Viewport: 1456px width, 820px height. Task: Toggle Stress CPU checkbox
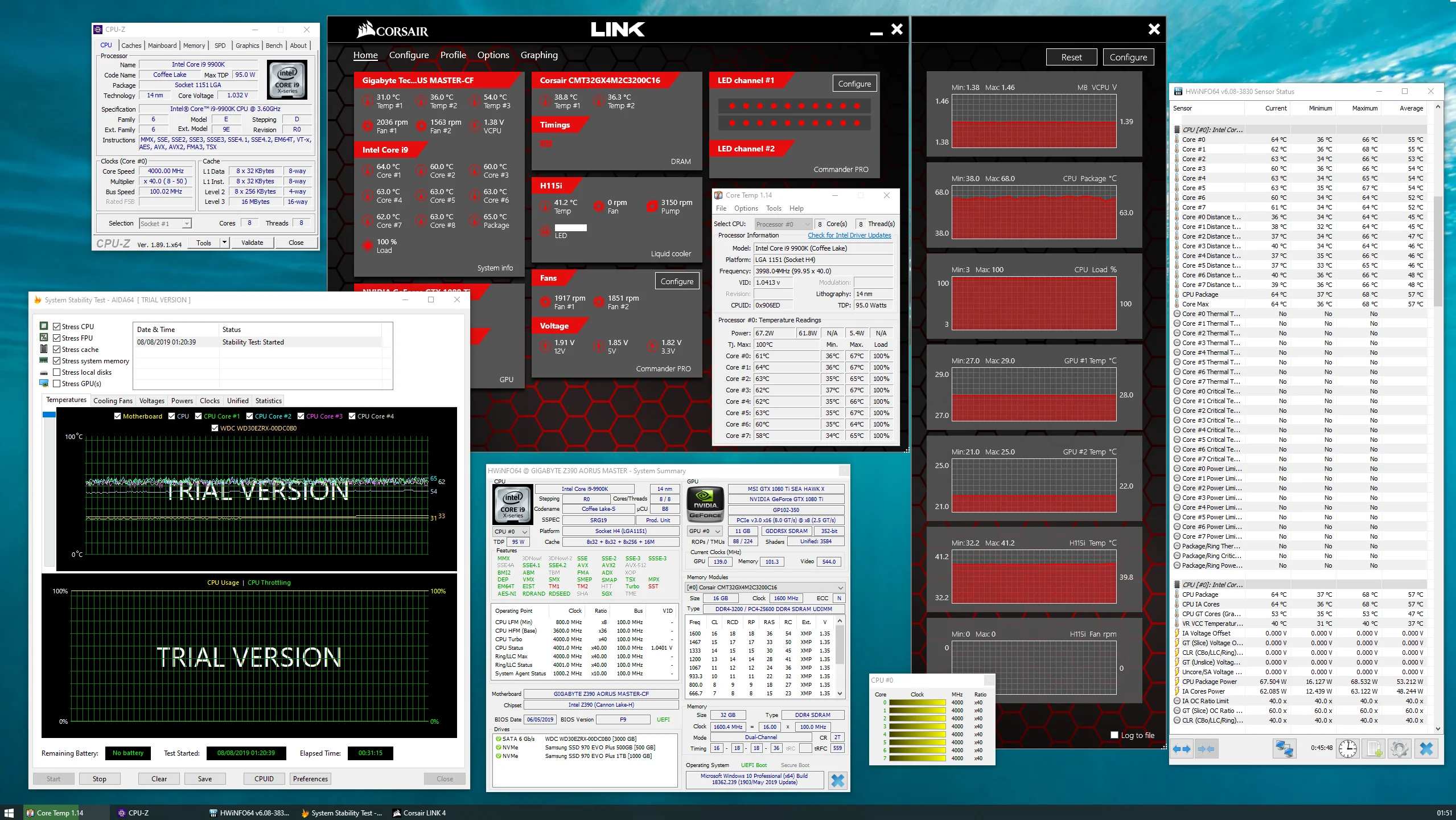(56, 326)
